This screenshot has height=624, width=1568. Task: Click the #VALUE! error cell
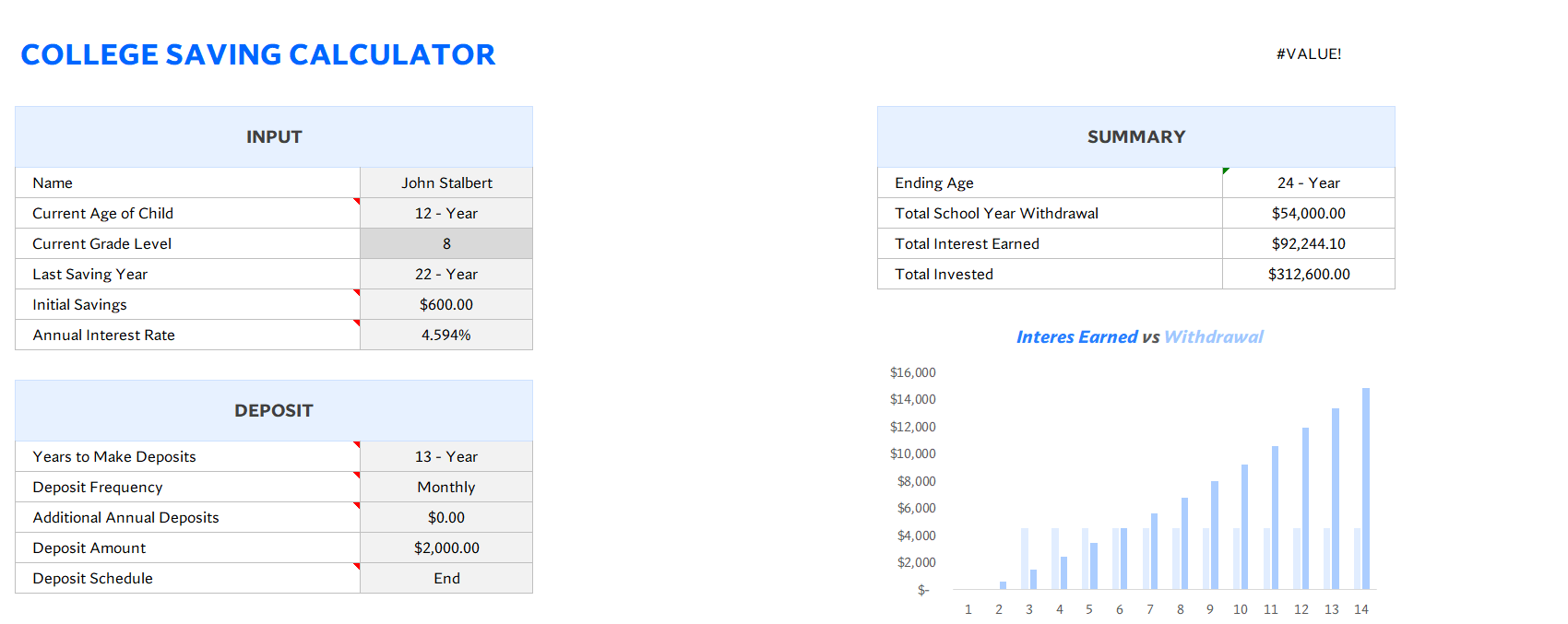(x=1309, y=53)
